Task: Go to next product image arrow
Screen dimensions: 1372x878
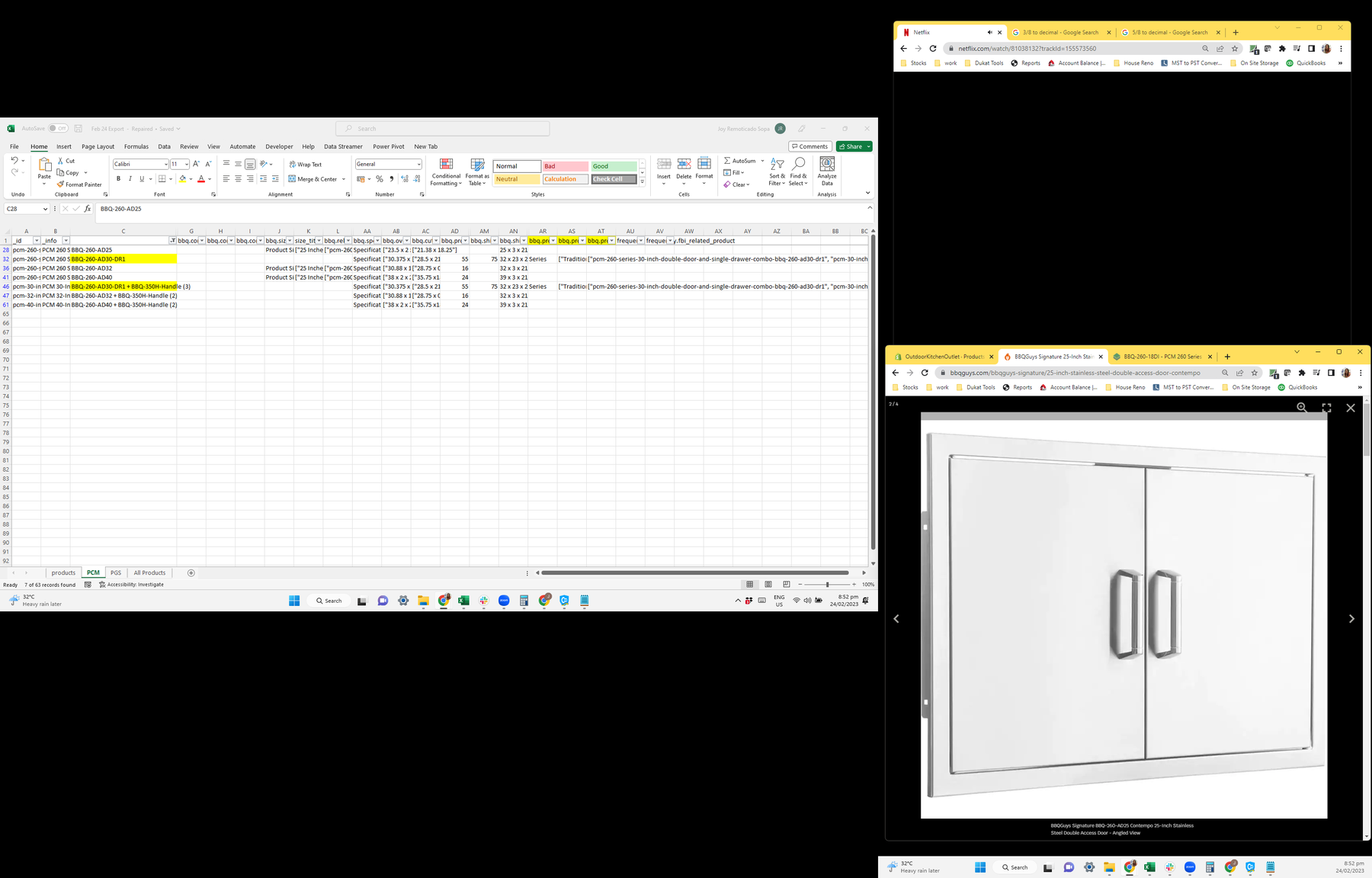Action: [x=1351, y=619]
